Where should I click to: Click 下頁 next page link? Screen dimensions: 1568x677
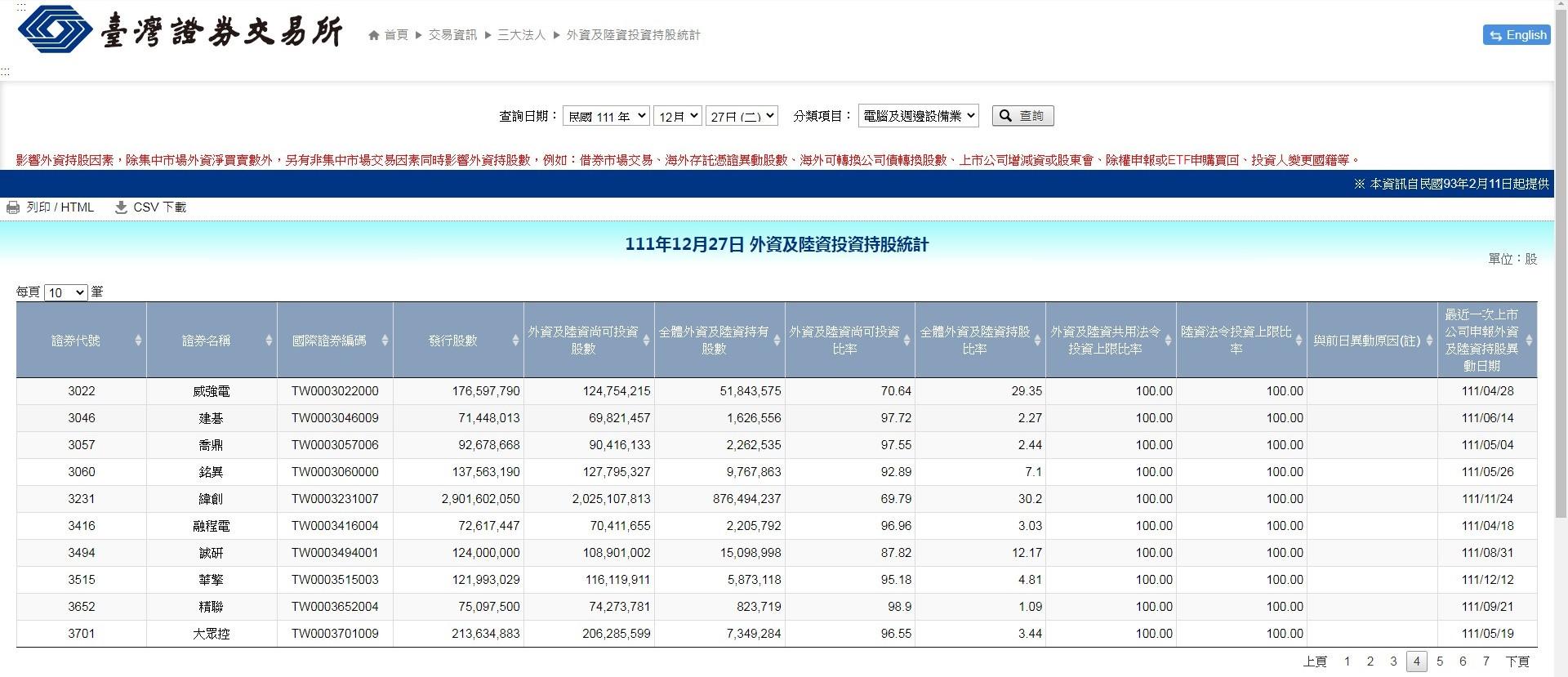(1517, 661)
